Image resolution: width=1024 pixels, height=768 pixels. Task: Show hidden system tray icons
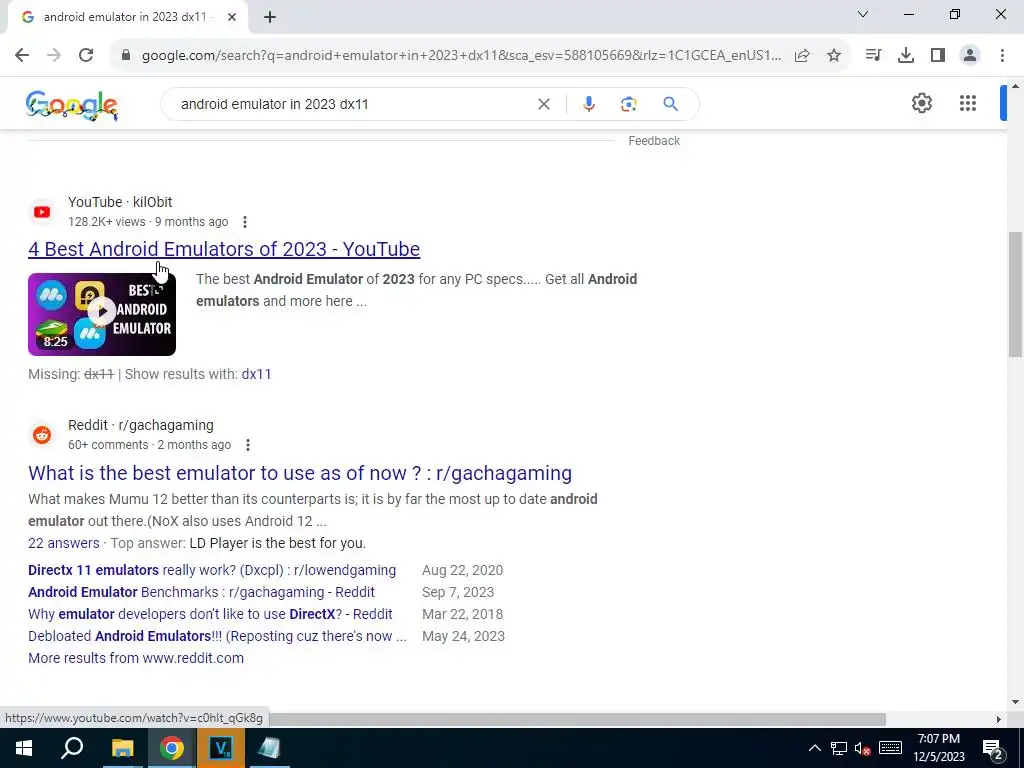[814, 748]
